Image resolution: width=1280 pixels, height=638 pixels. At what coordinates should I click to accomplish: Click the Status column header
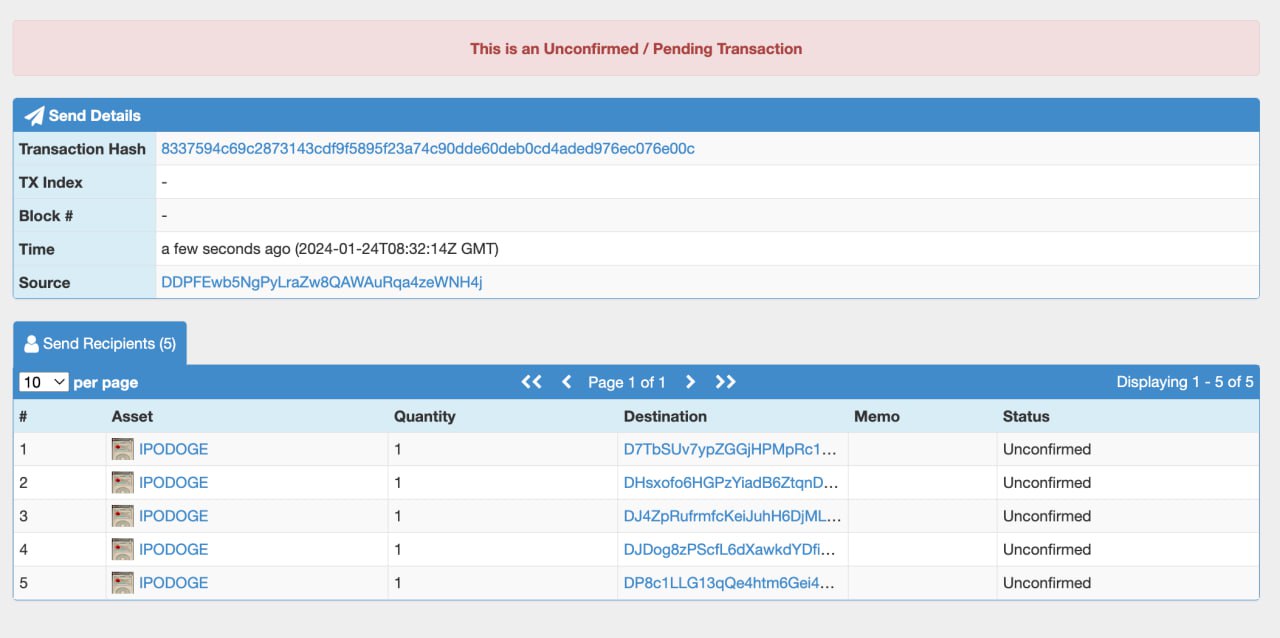[1026, 416]
